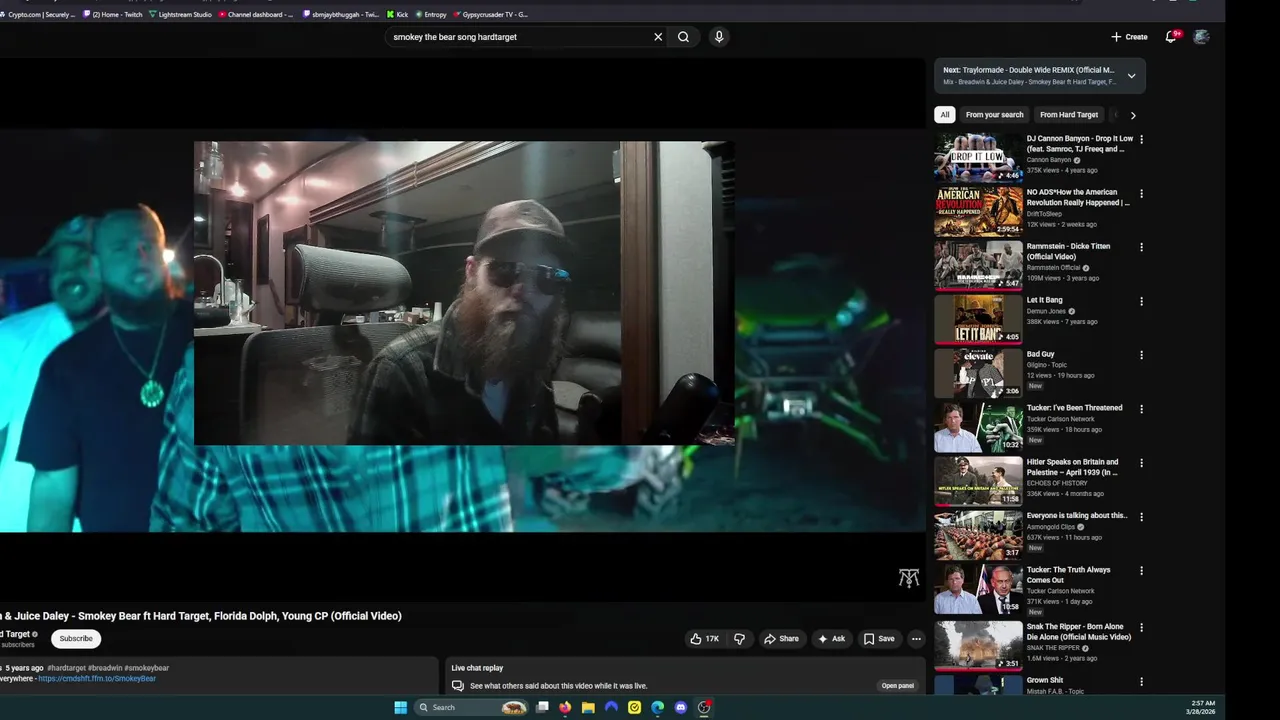Open options for Tucker Truth Always video
This screenshot has width=1280, height=720.
[x=1141, y=571]
